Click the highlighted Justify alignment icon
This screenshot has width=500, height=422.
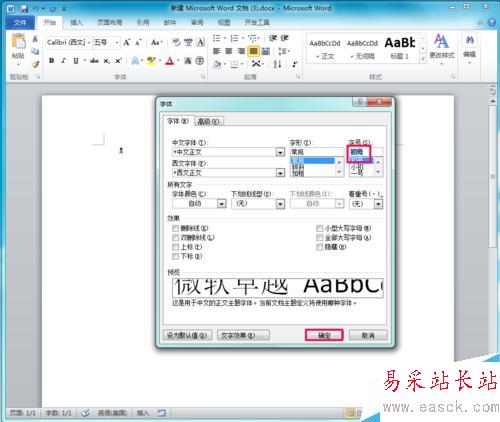(254, 51)
